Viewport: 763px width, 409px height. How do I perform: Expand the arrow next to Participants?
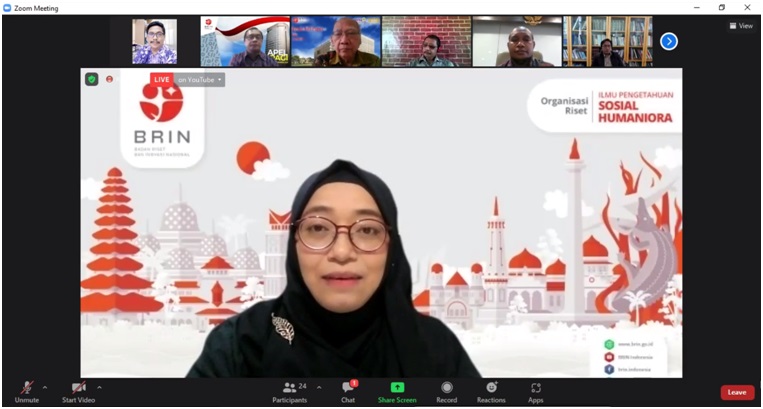(319, 387)
